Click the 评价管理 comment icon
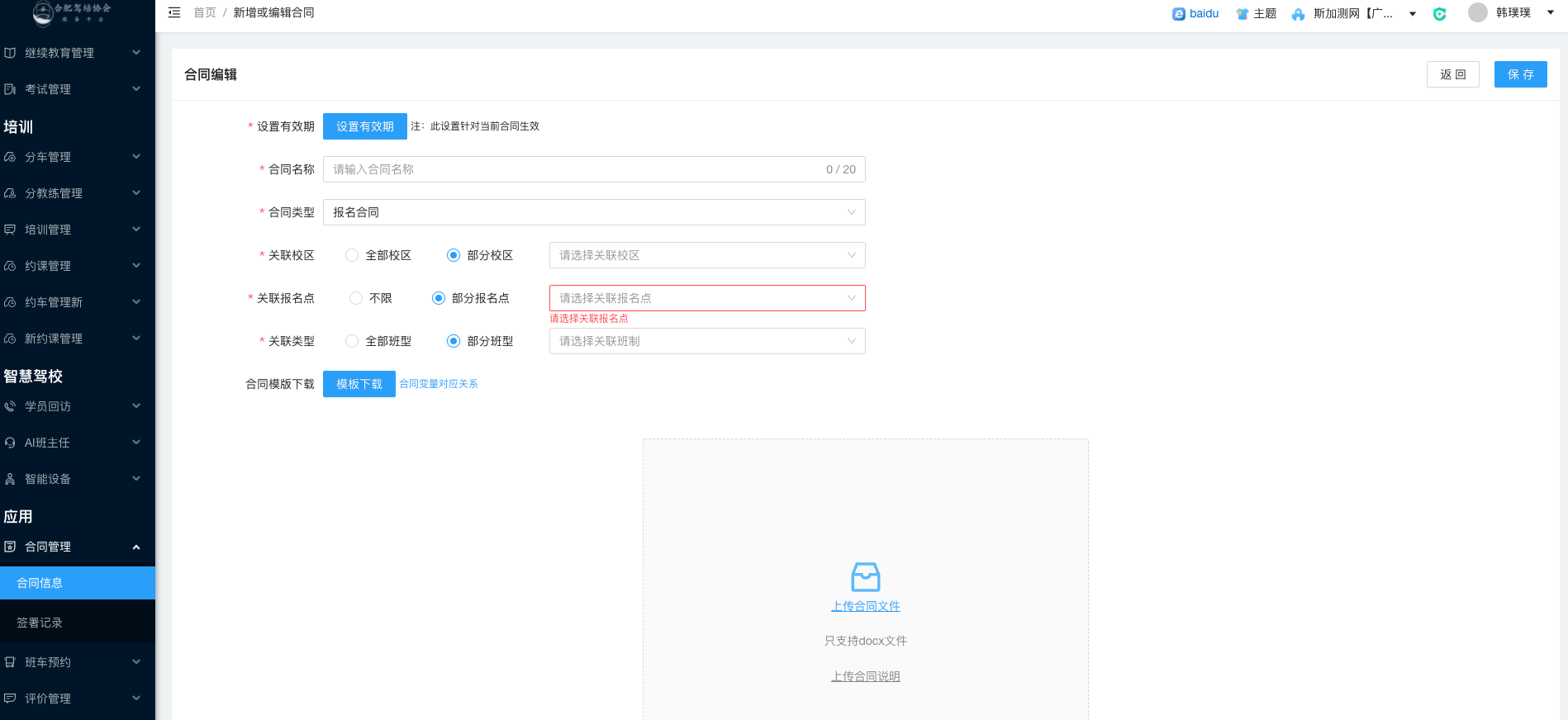 pyautogui.click(x=10, y=699)
